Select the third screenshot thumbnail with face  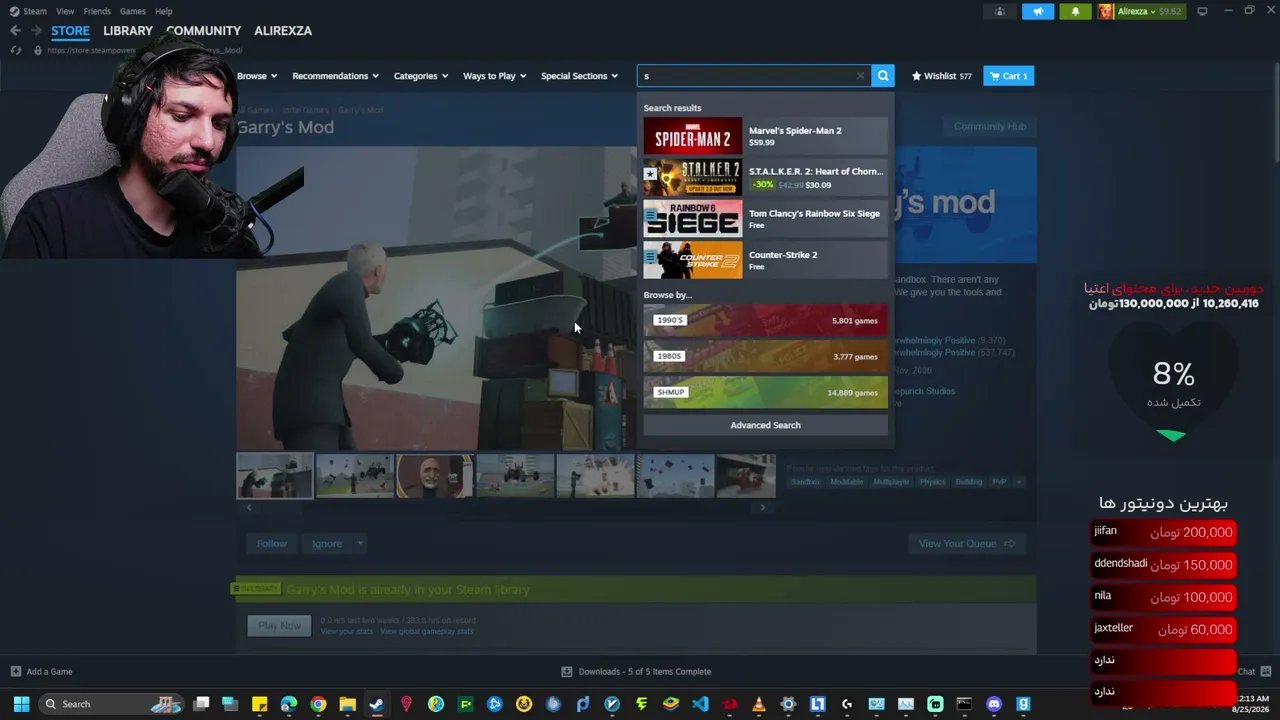tap(435, 476)
